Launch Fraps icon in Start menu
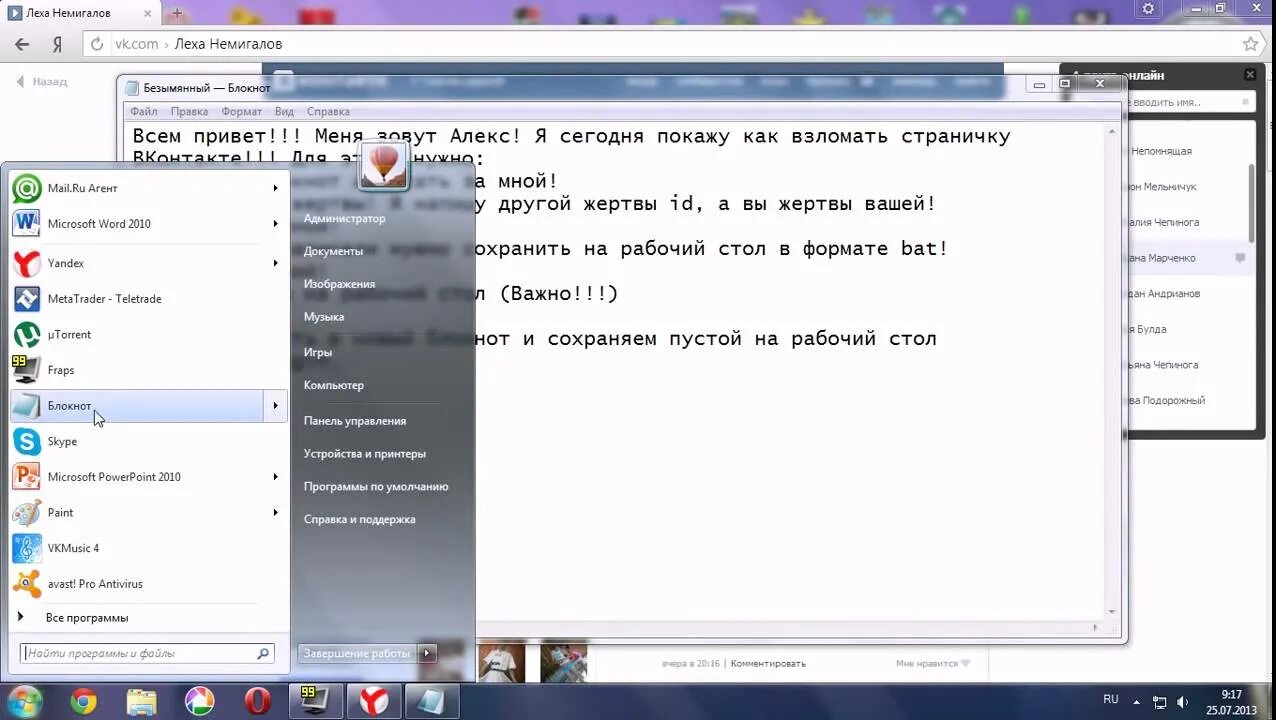 coord(27,370)
